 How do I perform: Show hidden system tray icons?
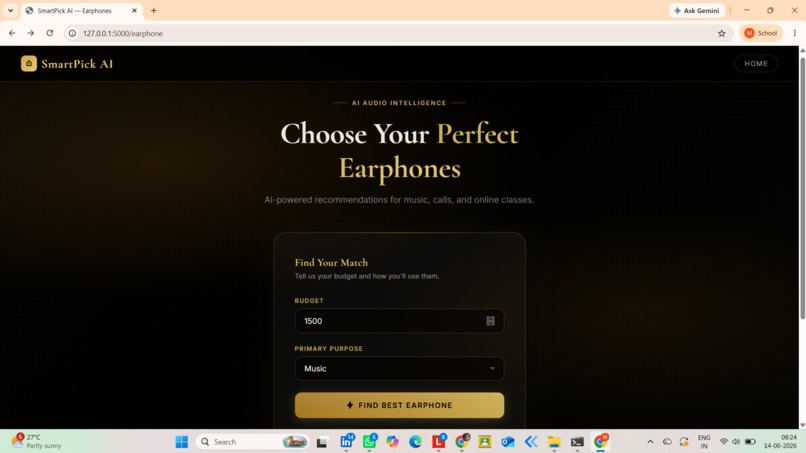(650, 442)
